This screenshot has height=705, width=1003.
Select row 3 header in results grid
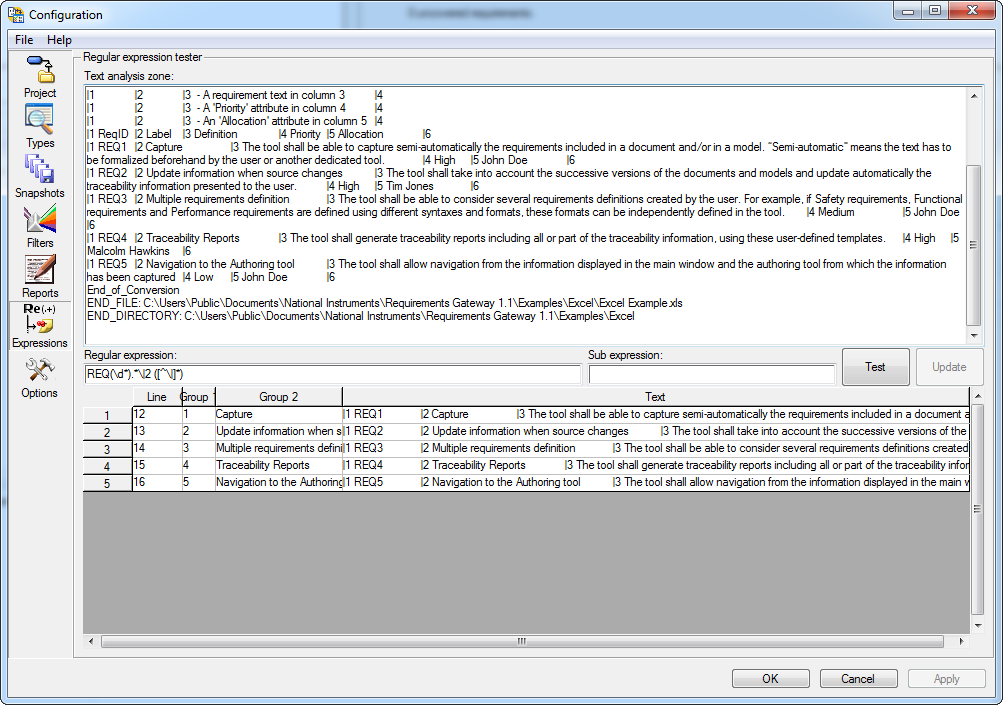[x=107, y=449]
